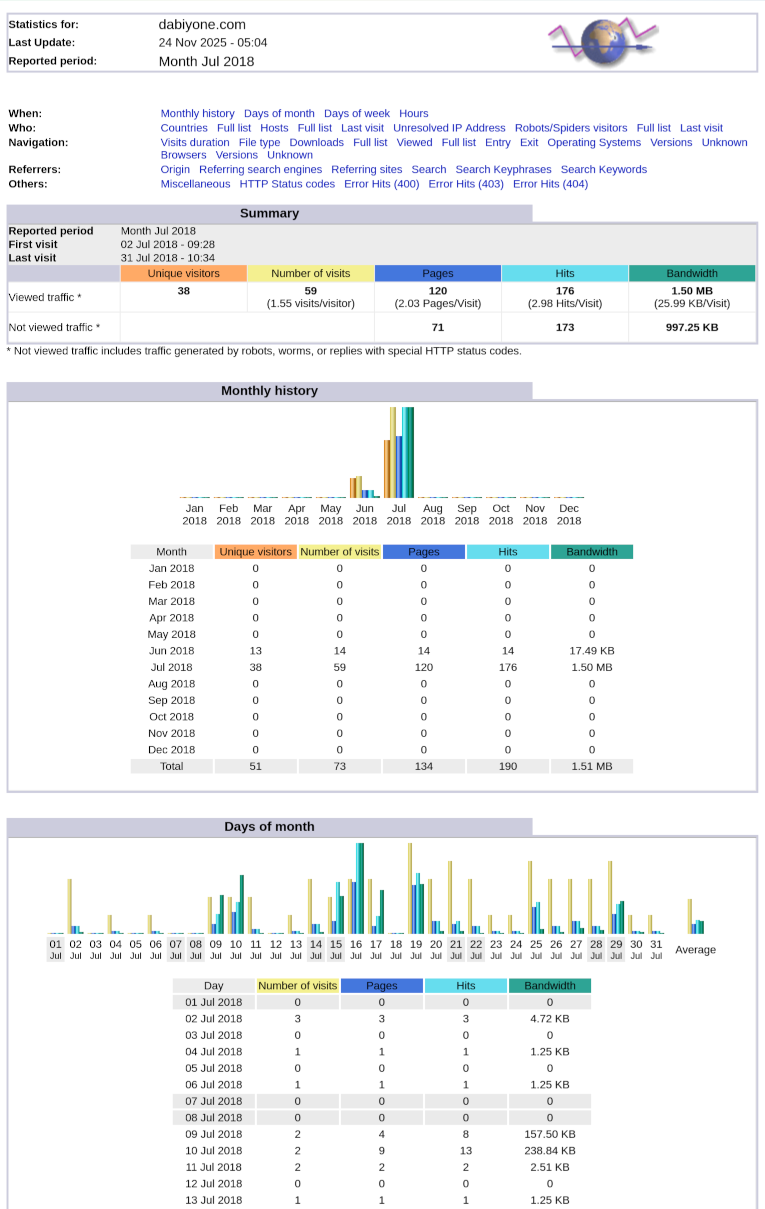Image resolution: width=765 pixels, height=1209 pixels.
Task: Open Visits duration navigation link
Action: click(x=195, y=142)
